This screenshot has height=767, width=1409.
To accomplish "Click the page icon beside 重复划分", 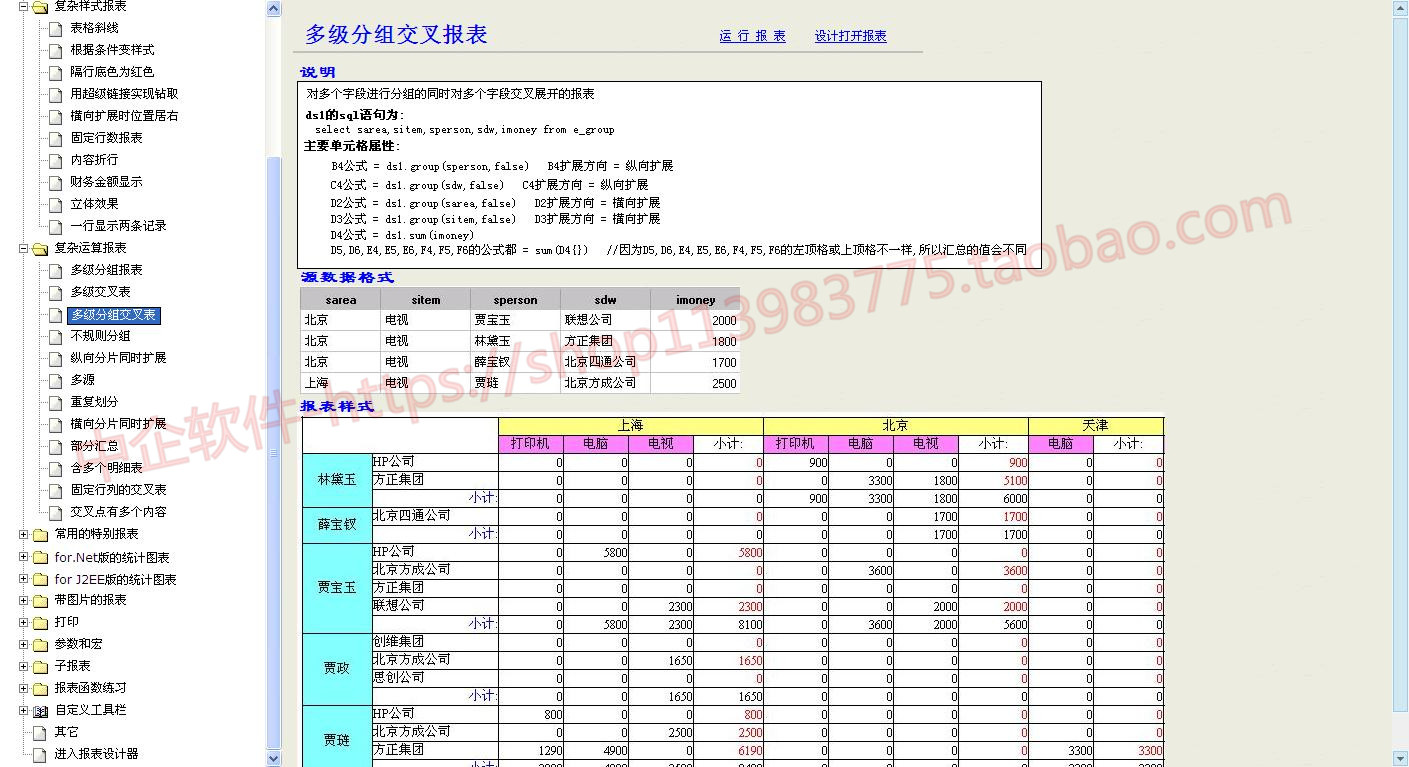I will tap(55, 402).
